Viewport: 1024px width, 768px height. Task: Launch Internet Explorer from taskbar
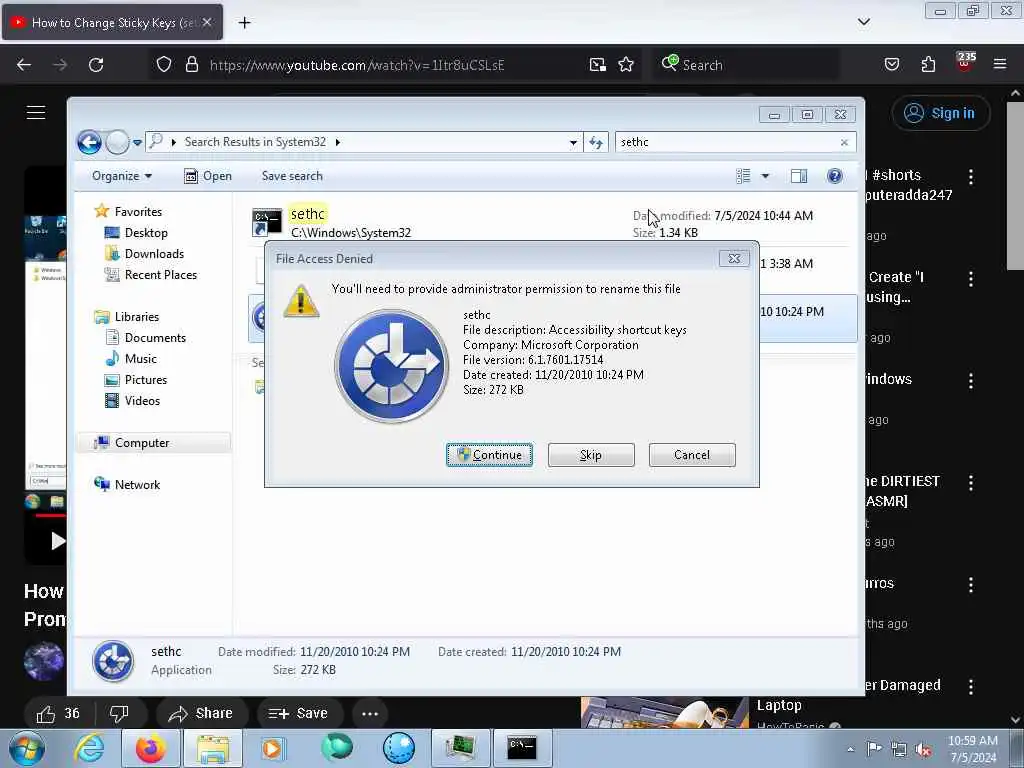(x=90, y=748)
